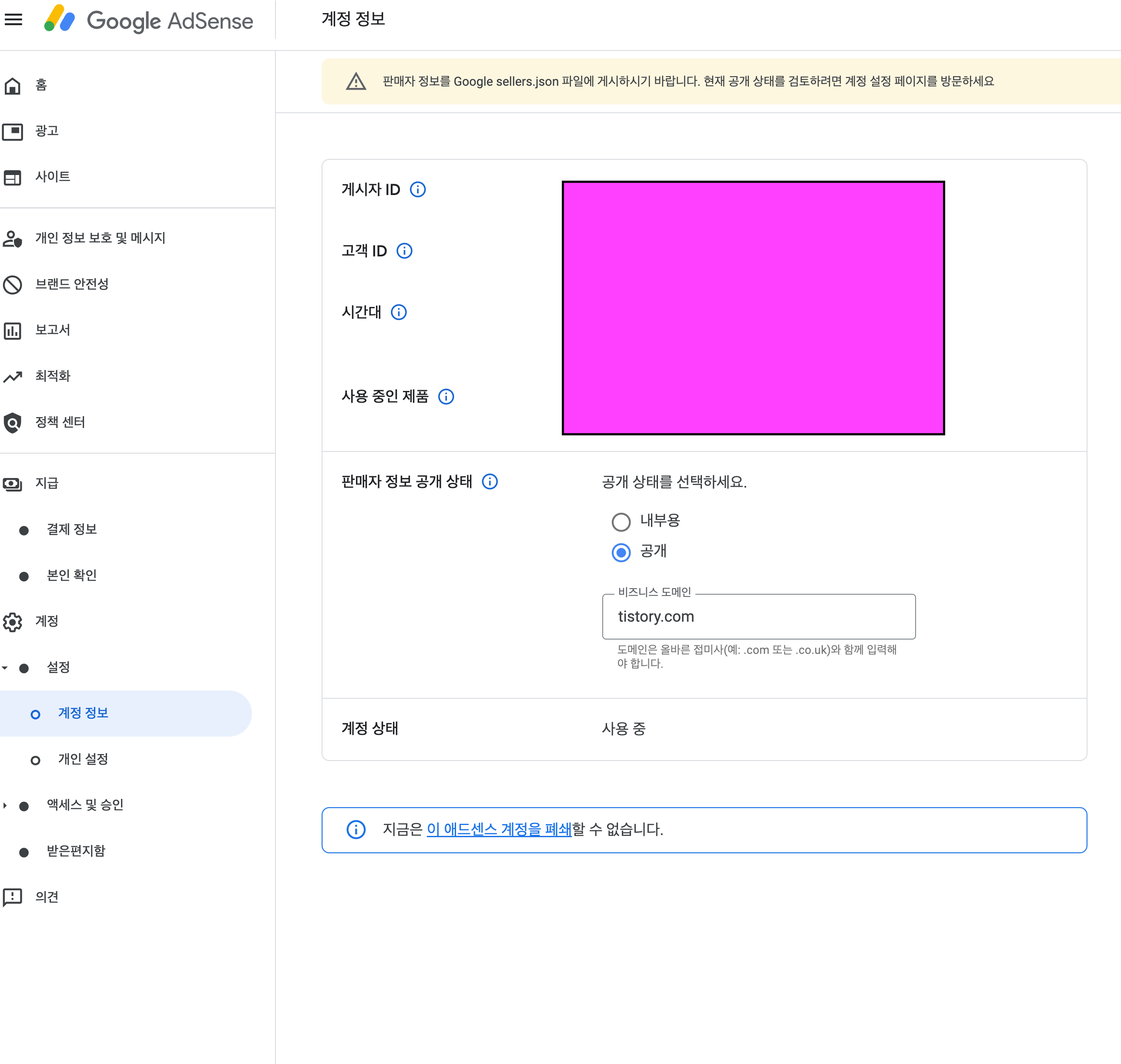Viewport: 1121px width, 1064px height.
Task: Open 의견 feedback item
Action: 47,897
